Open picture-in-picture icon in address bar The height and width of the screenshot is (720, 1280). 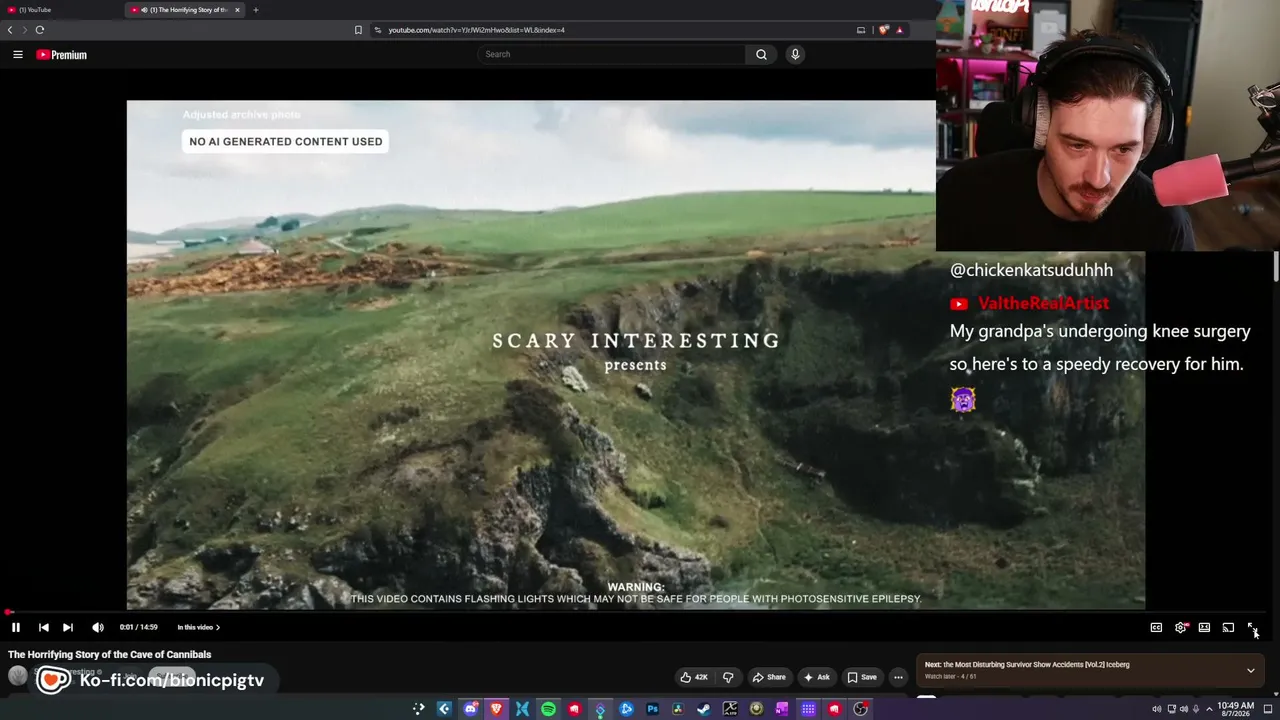pyautogui.click(x=861, y=30)
